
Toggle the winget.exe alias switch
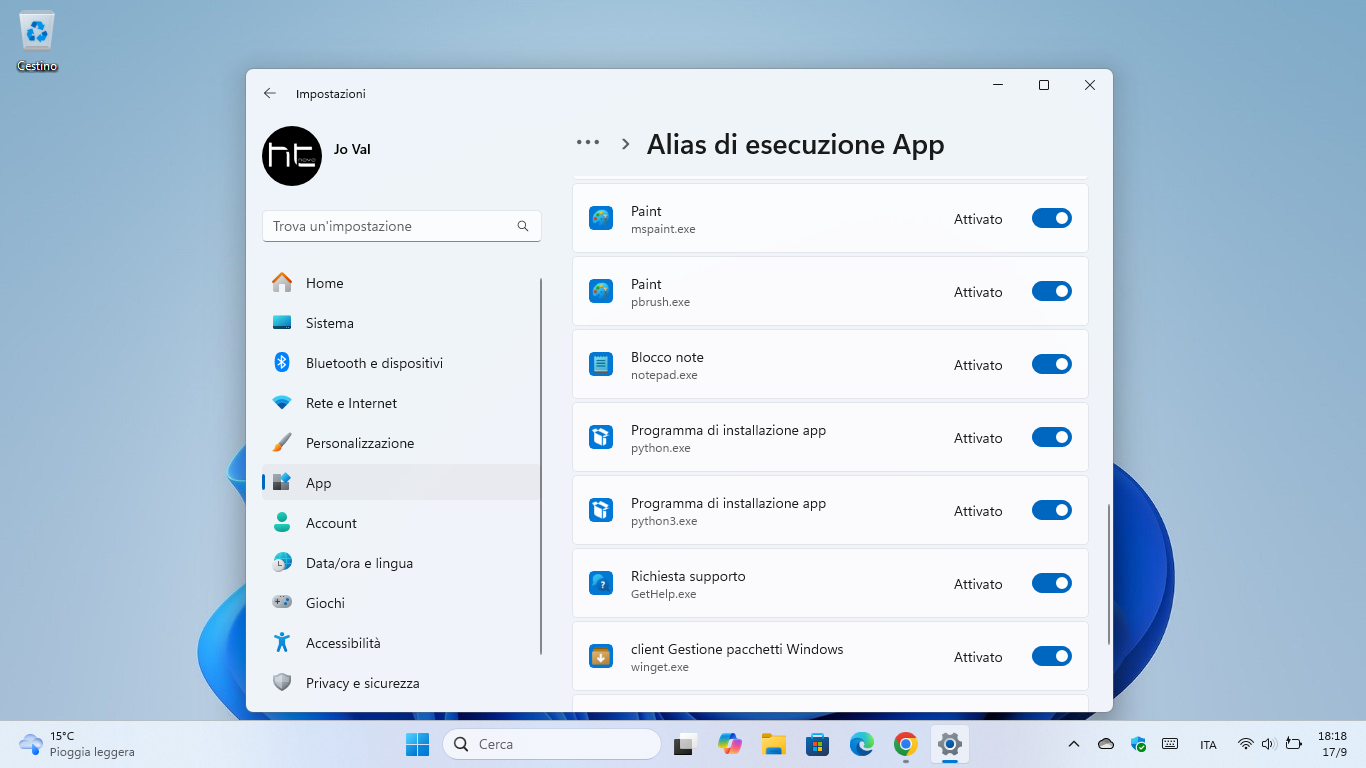(x=1052, y=656)
